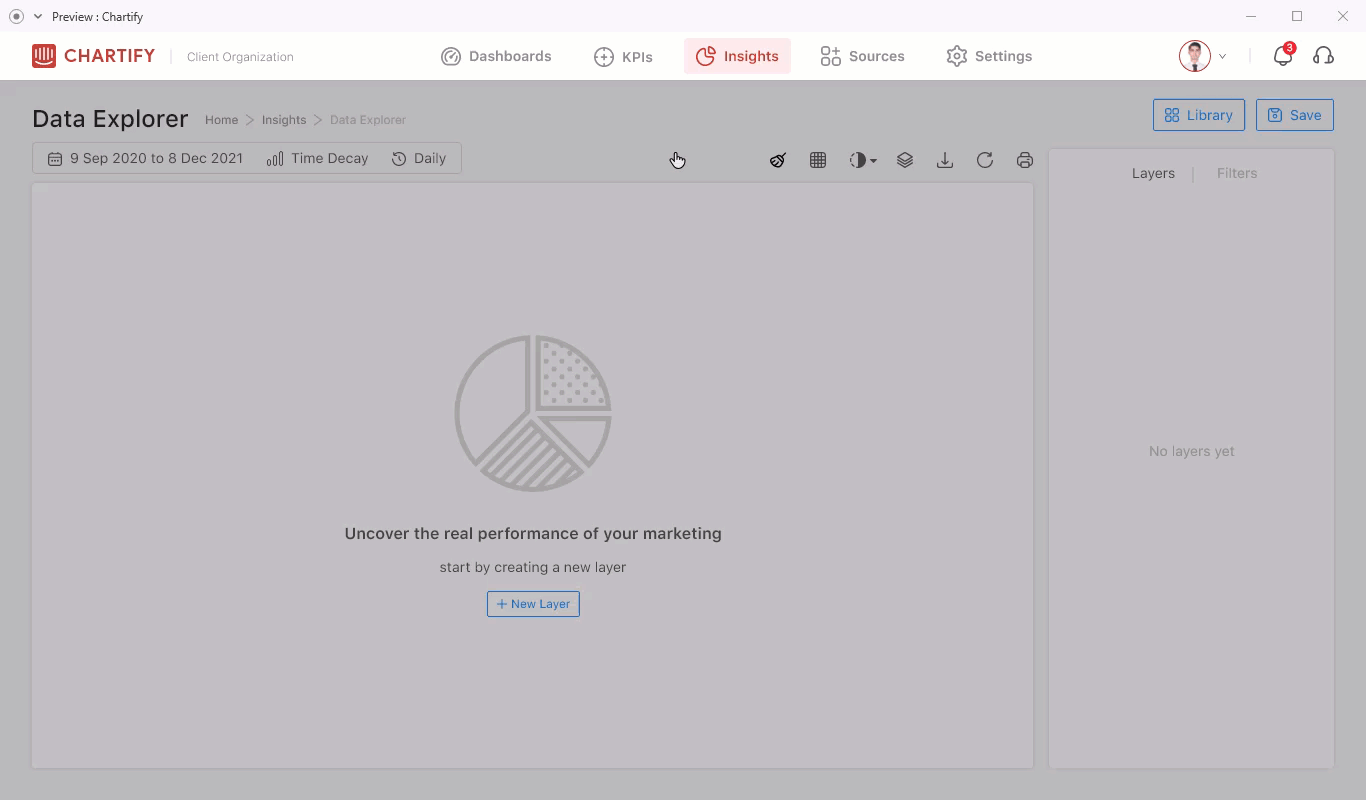Screen dimensions: 1366x800
Task: Navigate to Home breadcrumb link
Action: (x=221, y=120)
